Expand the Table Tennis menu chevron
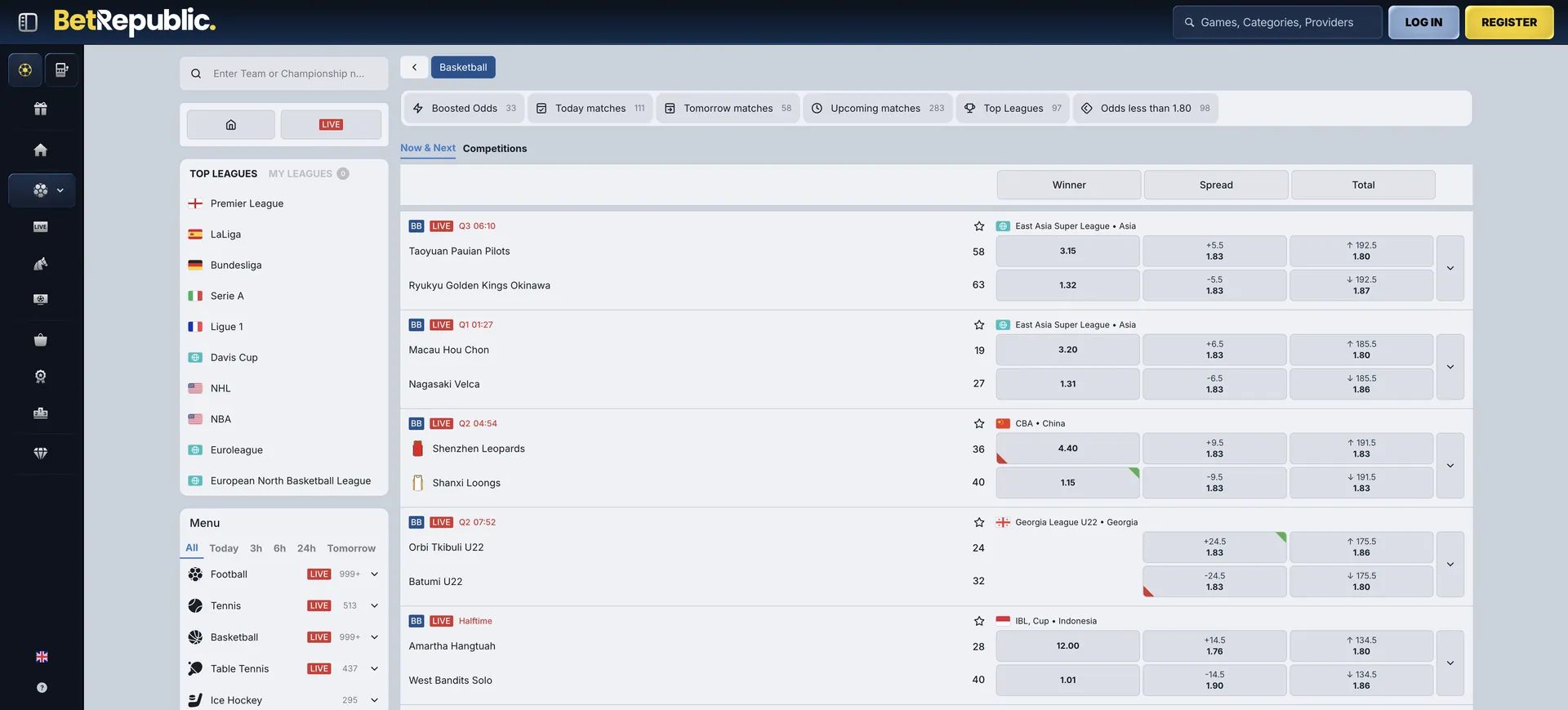Viewport: 1568px width, 710px height. coord(375,669)
